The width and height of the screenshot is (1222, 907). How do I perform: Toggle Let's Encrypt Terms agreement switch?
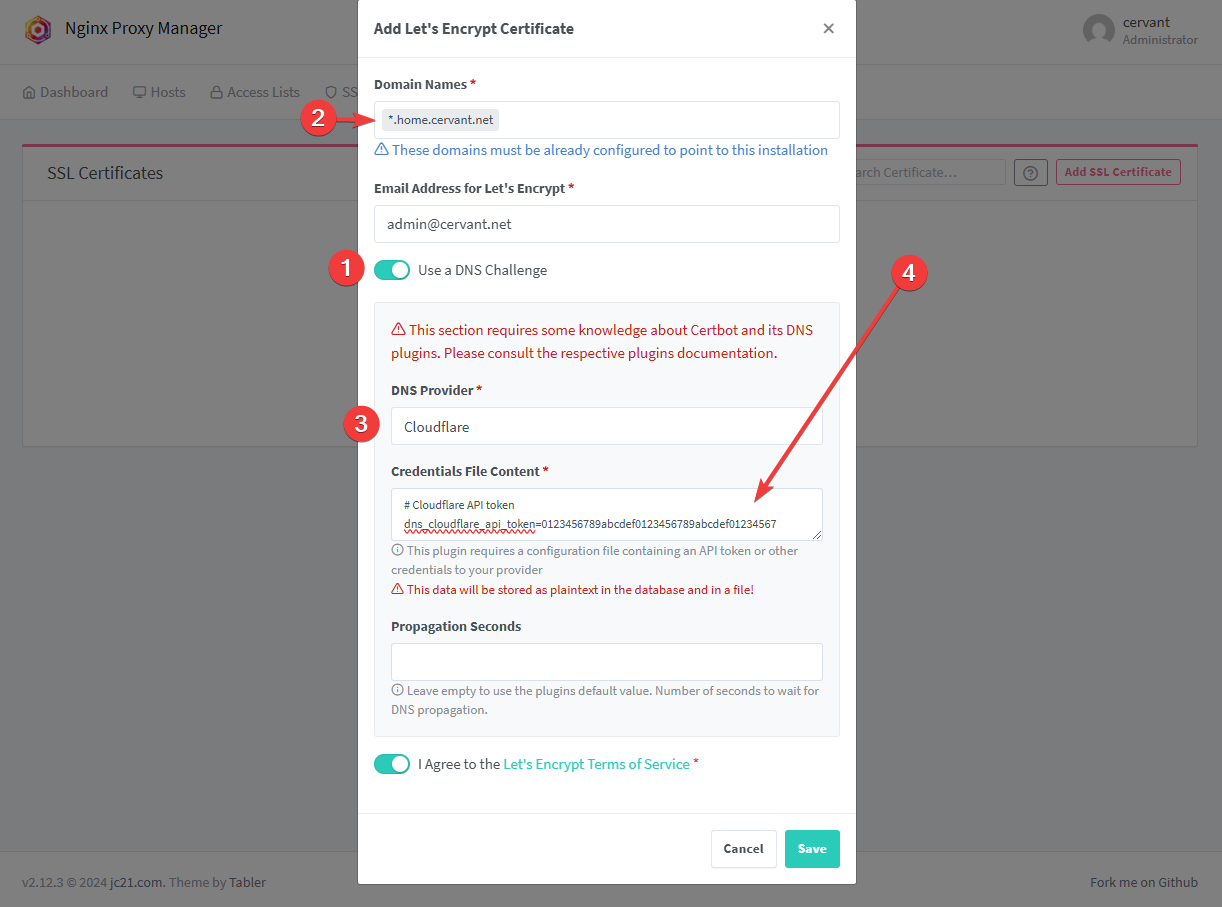pos(392,764)
